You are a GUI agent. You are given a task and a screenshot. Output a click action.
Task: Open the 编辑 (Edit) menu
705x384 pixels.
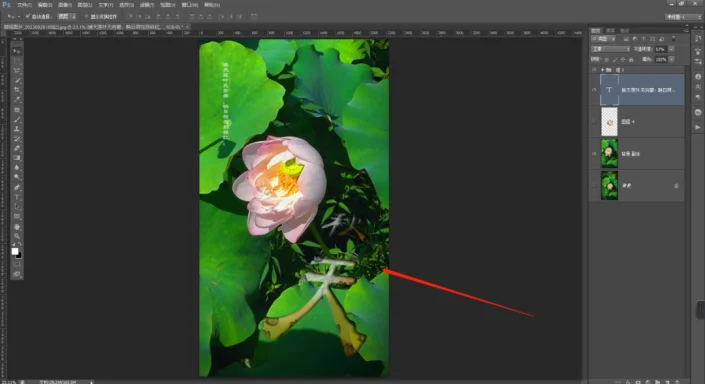[45, 5]
